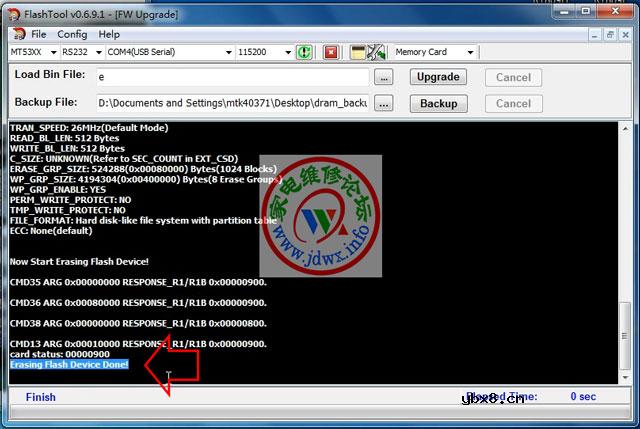Open the Config menu
This screenshot has width=640, height=429.
pyautogui.click(x=72, y=34)
